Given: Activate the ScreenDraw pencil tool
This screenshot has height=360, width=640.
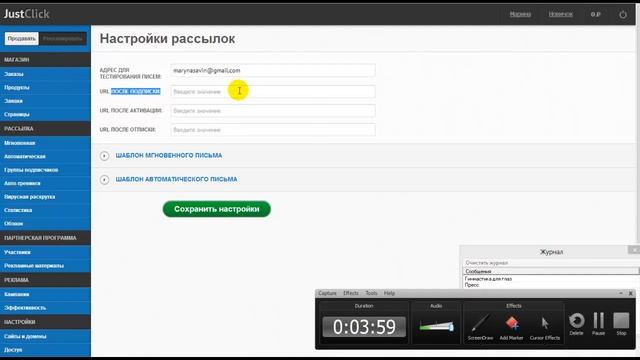Looking at the screenshot, I should [480, 326].
